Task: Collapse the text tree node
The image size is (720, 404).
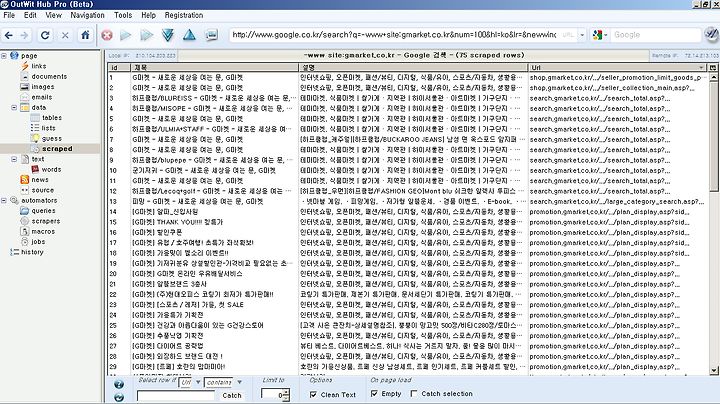Action: click(x=14, y=159)
